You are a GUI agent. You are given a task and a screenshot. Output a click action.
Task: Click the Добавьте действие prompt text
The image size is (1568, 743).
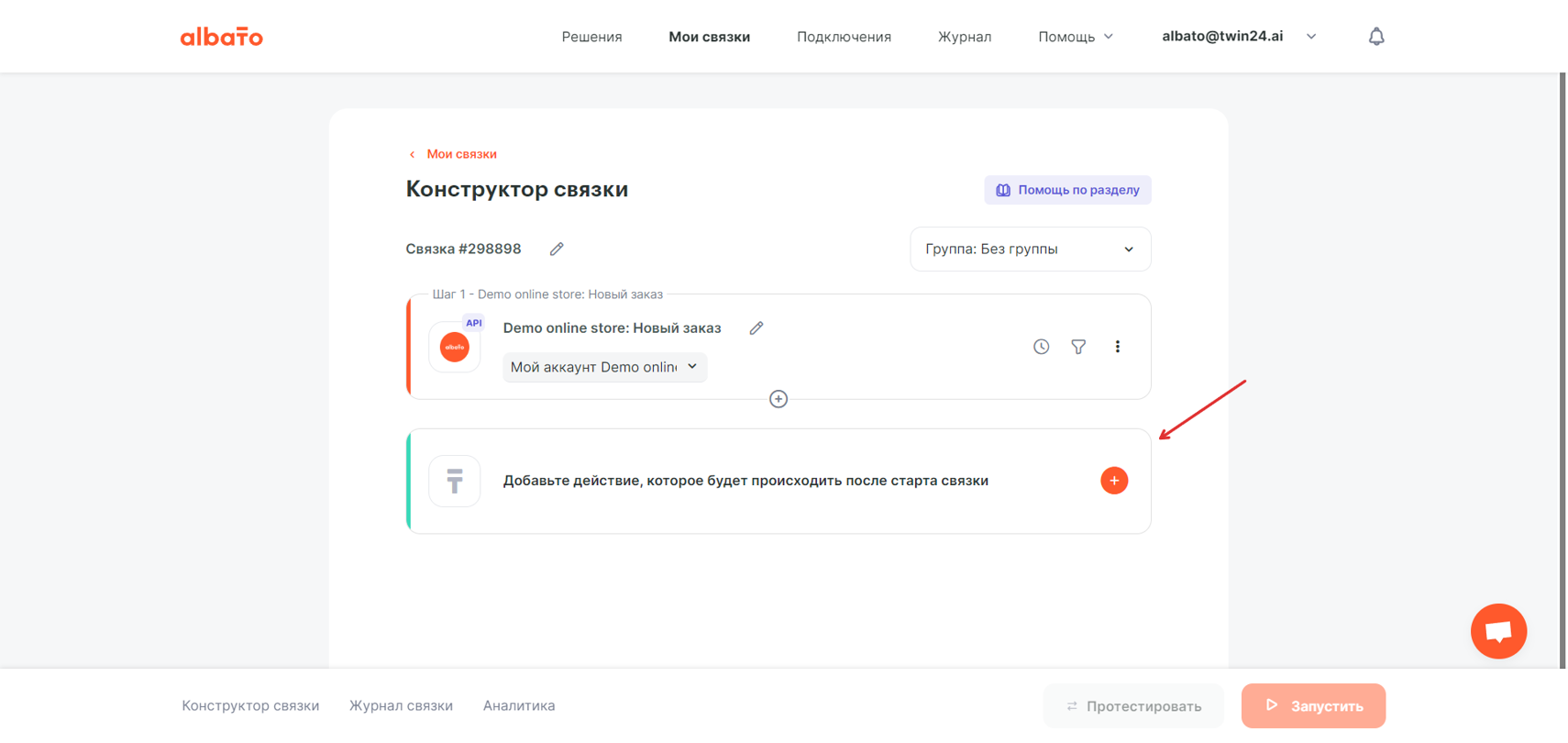pos(745,481)
